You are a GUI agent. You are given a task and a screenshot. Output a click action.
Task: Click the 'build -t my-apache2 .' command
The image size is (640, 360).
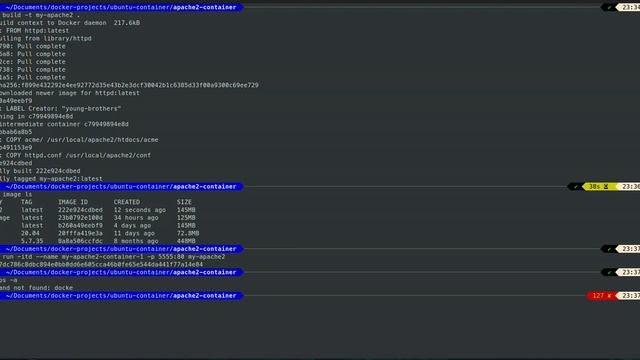coord(41,15)
